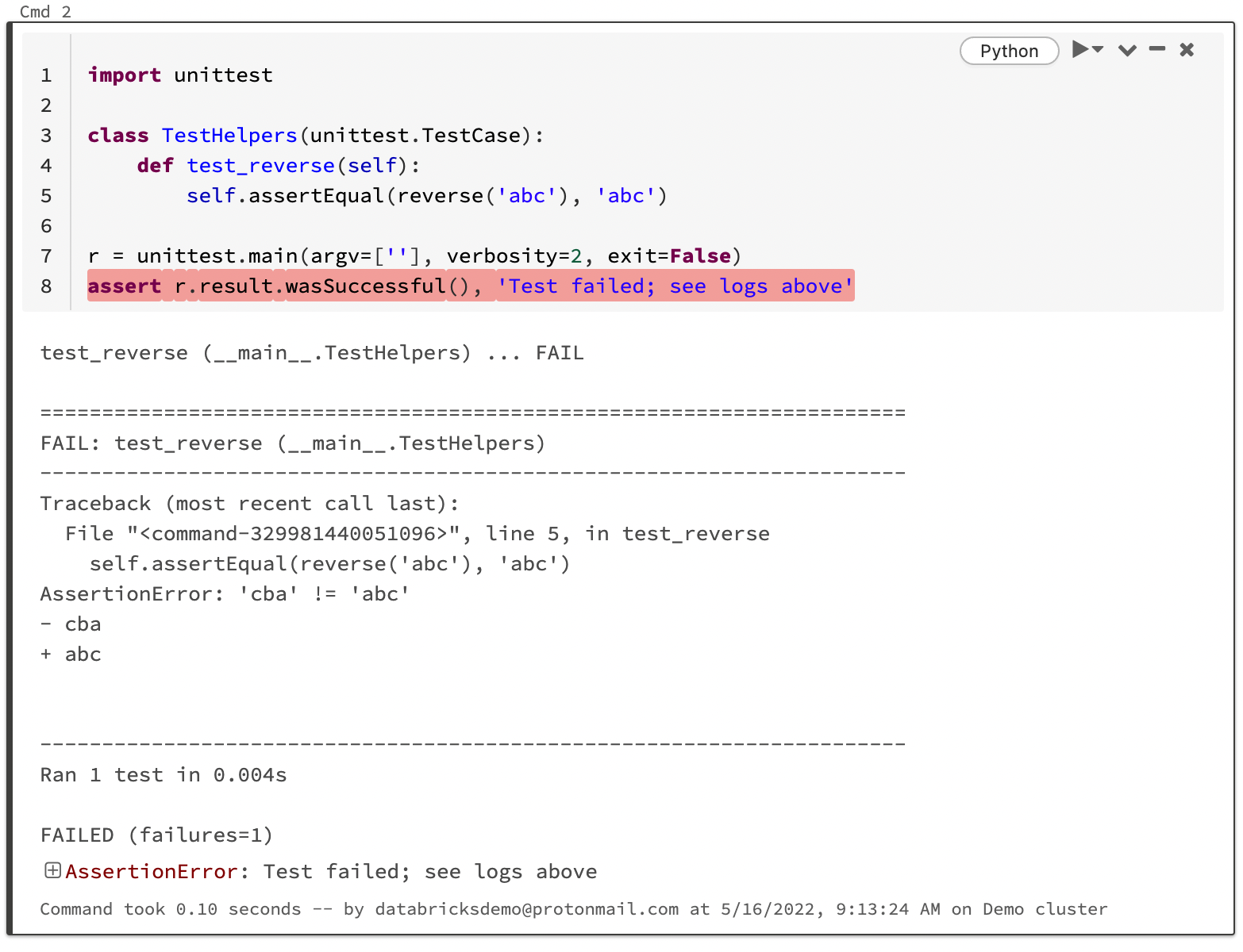Expand the AssertionError stack trace plus icon
Screen dimensions: 1243x952
coord(52,870)
